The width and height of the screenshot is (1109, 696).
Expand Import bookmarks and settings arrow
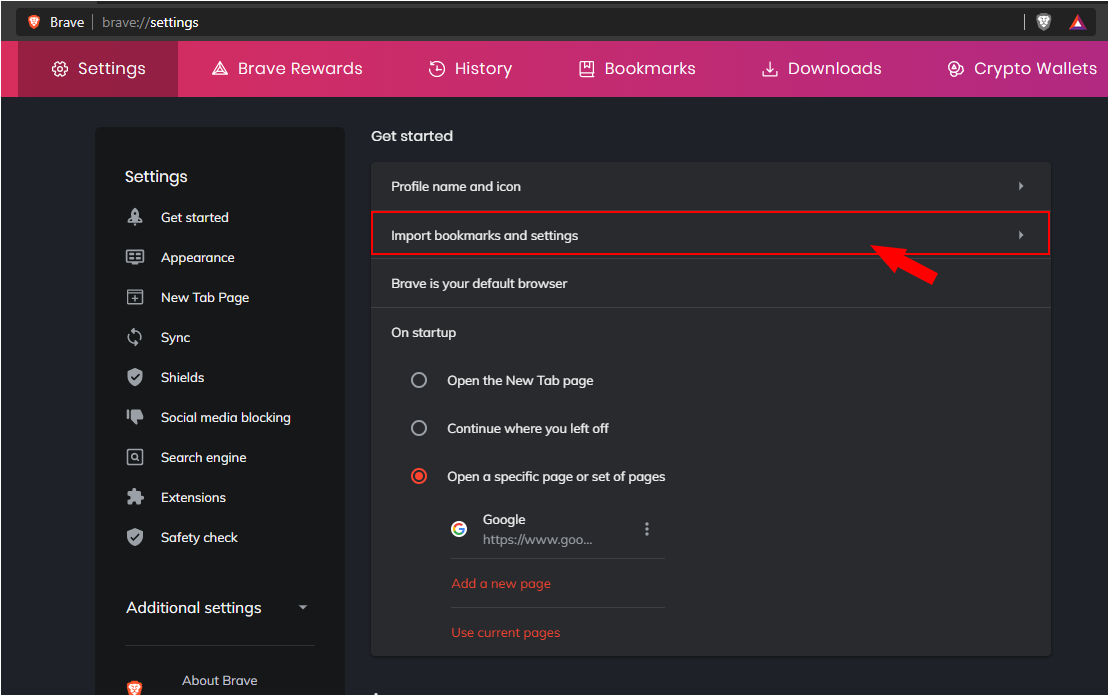point(1021,235)
